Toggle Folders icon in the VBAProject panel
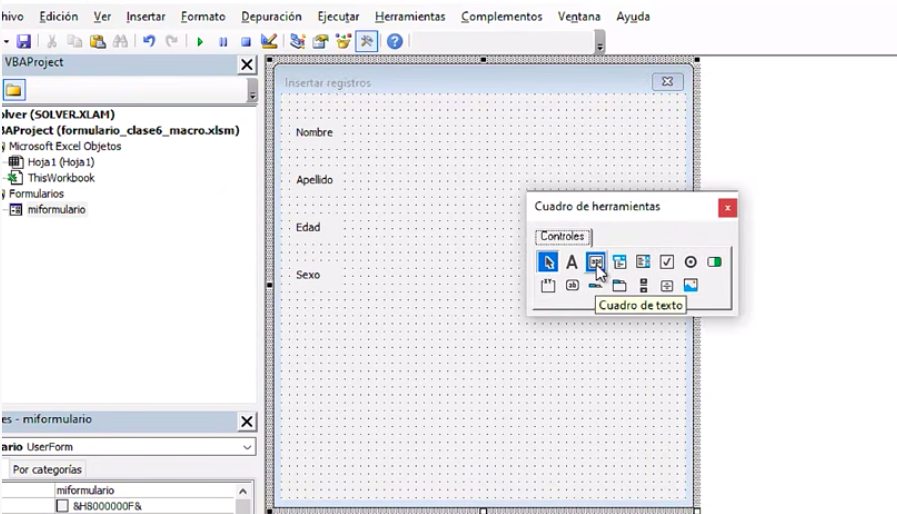897x514 pixels. click(14, 90)
